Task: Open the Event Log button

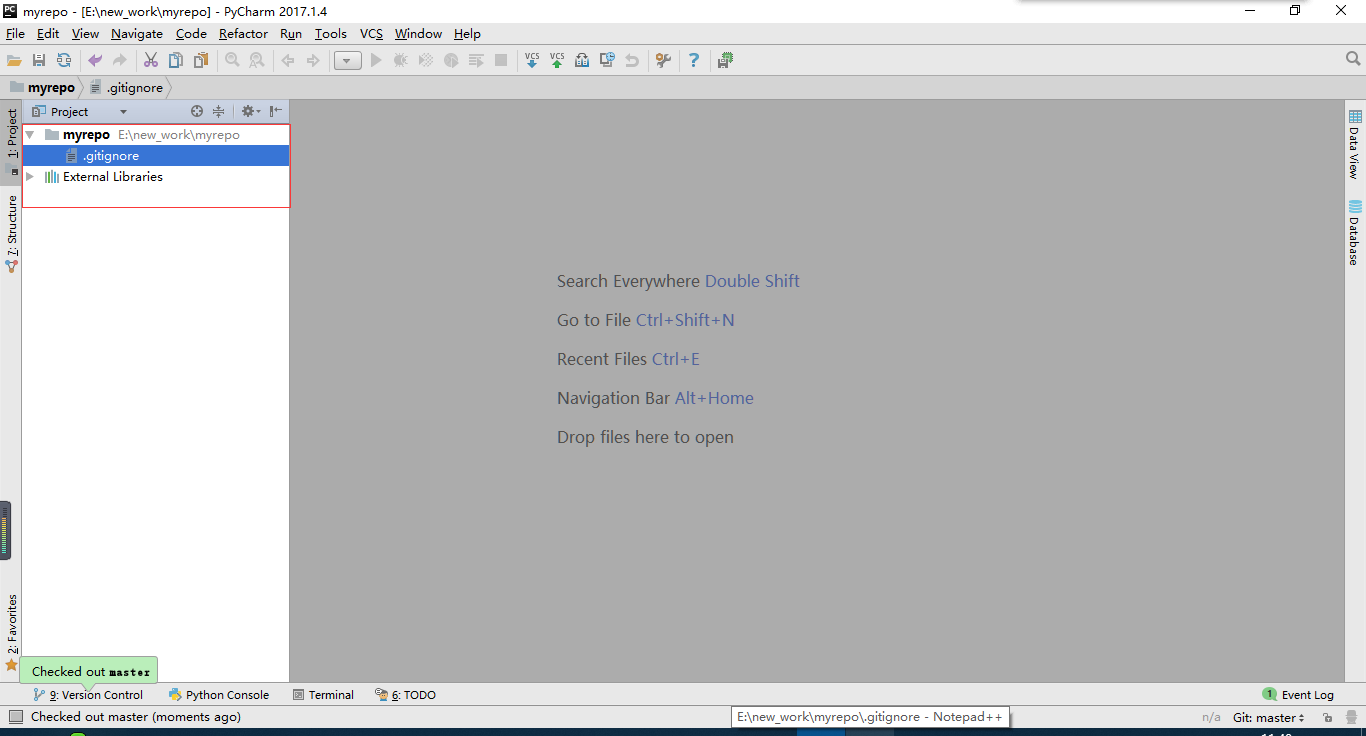Action: pyautogui.click(x=1298, y=695)
